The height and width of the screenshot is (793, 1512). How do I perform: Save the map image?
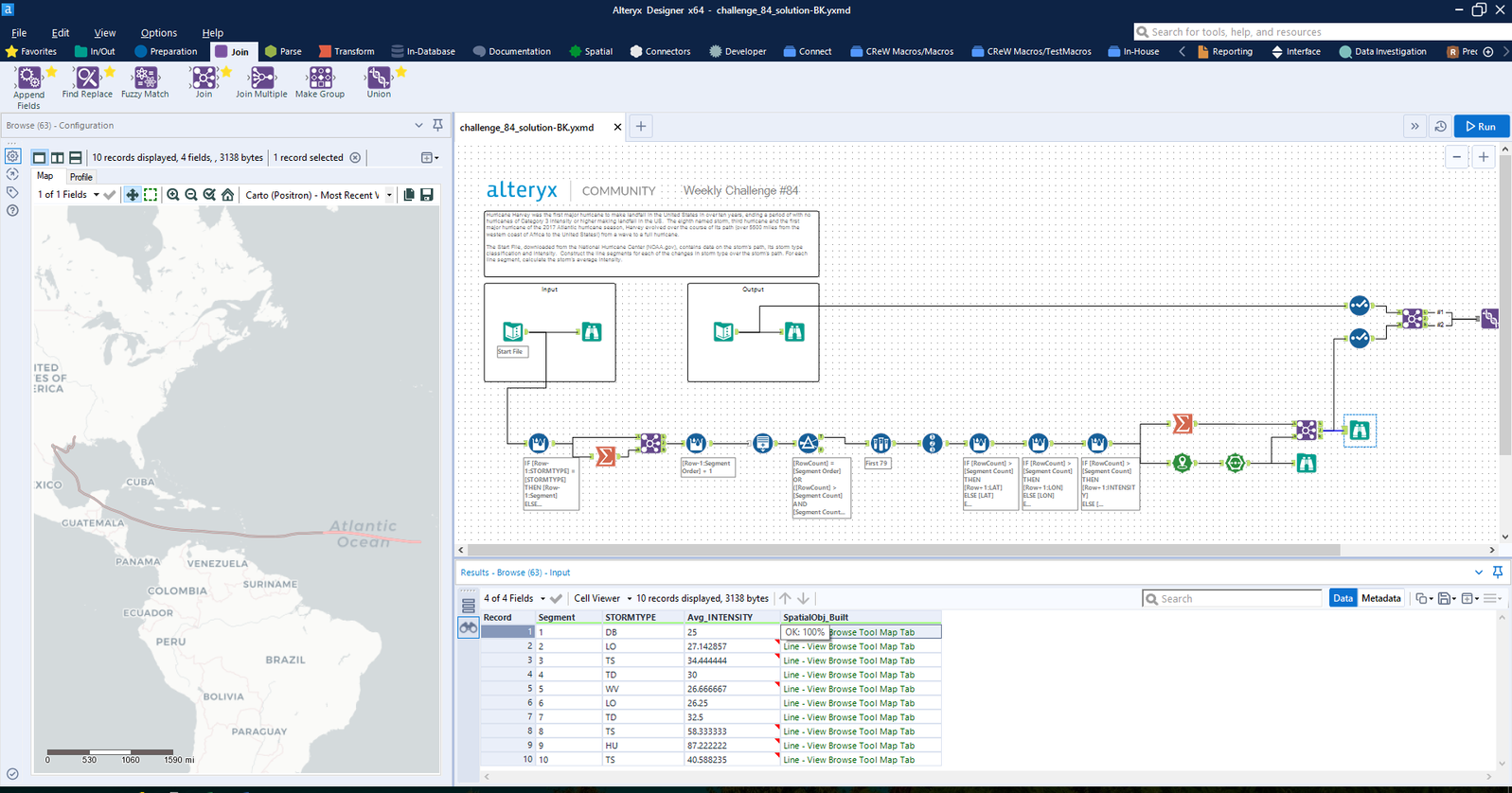427,195
